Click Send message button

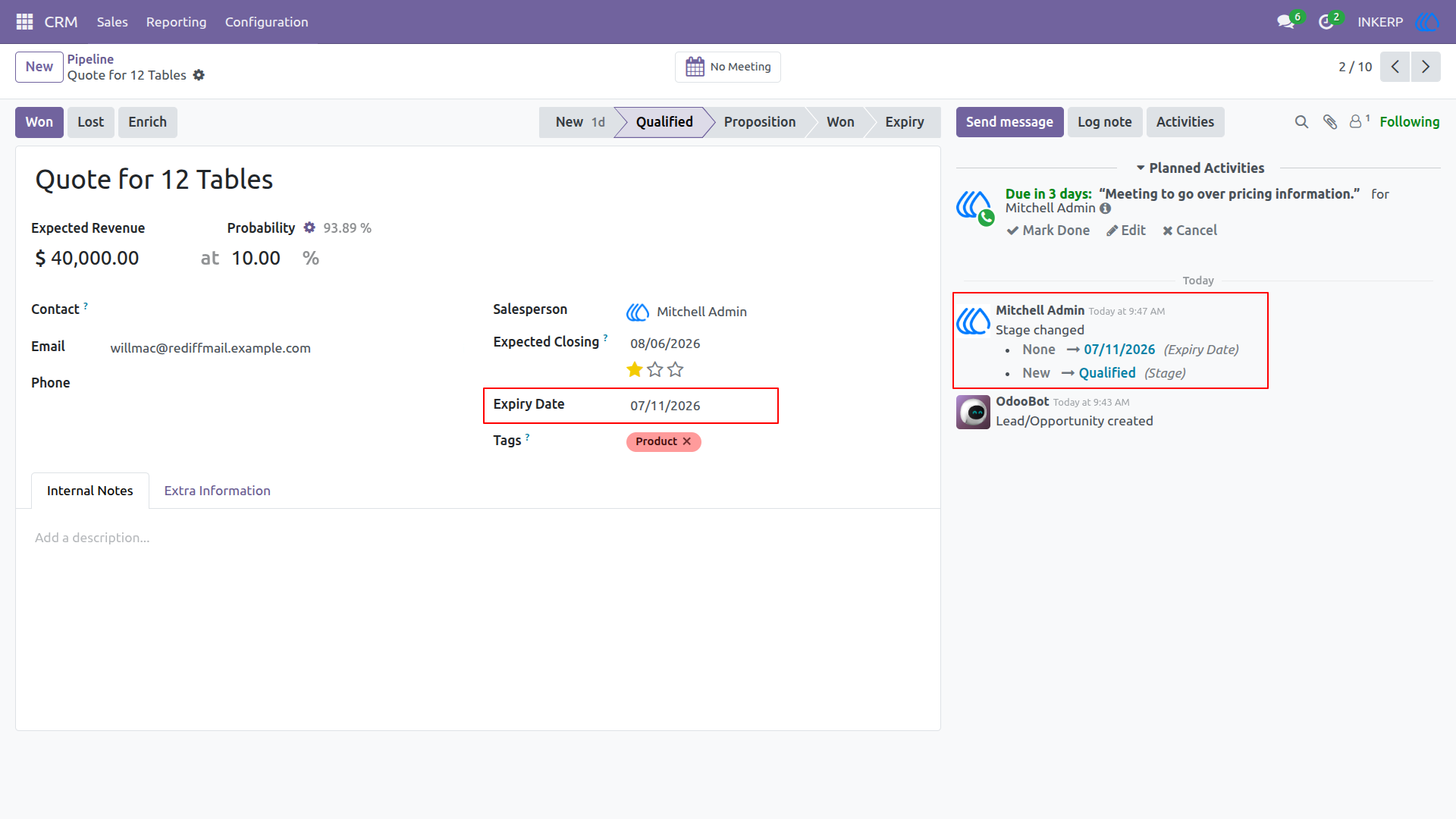(x=1009, y=122)
